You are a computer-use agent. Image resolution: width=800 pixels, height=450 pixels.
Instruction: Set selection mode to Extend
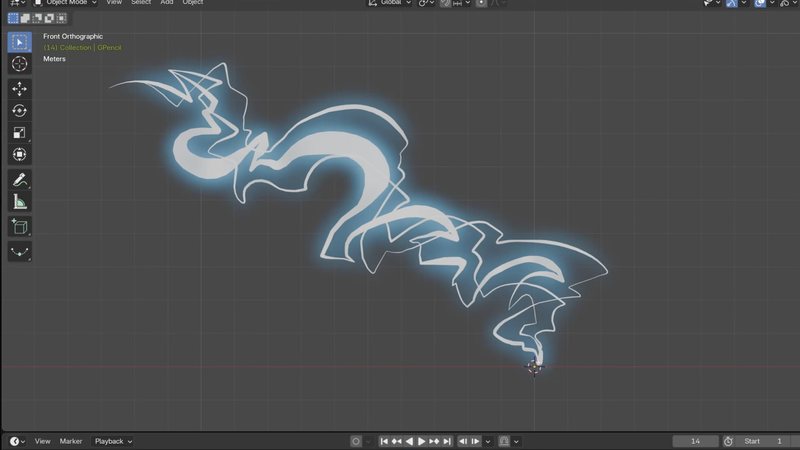[25, 18]
